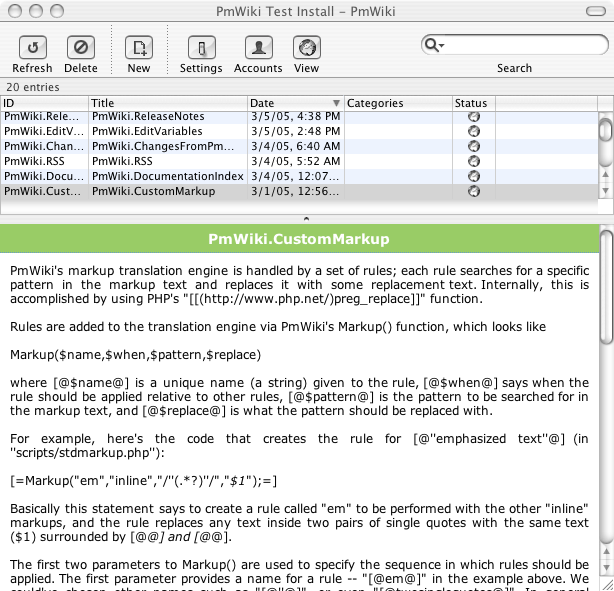Sort by the Status column header
The height and width of the screenshot is (591, 614).
click(474, 103)
